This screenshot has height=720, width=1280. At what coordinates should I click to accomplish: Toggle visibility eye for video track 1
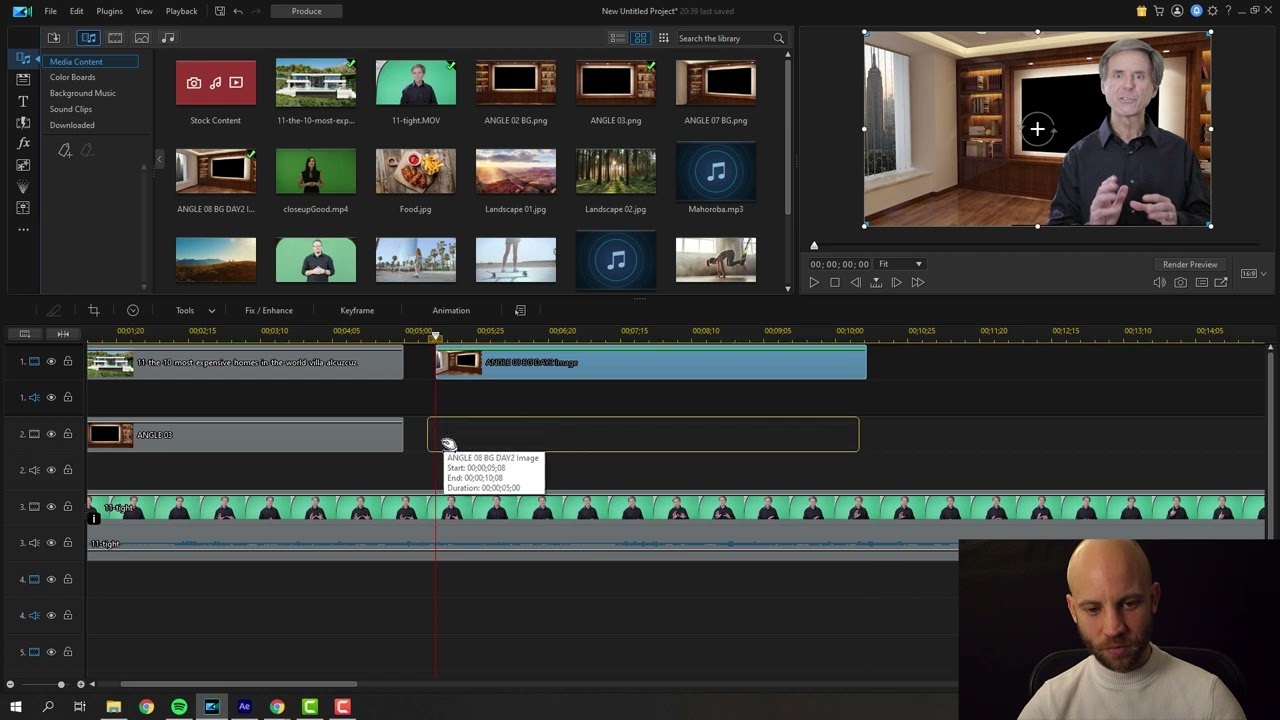coord(51,361)
